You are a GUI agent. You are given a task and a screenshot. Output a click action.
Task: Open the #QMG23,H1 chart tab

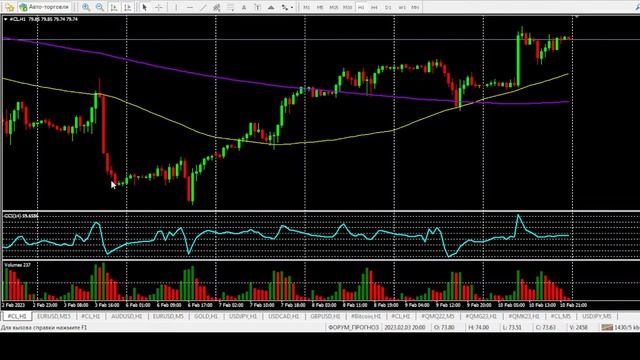coord(481,316)
